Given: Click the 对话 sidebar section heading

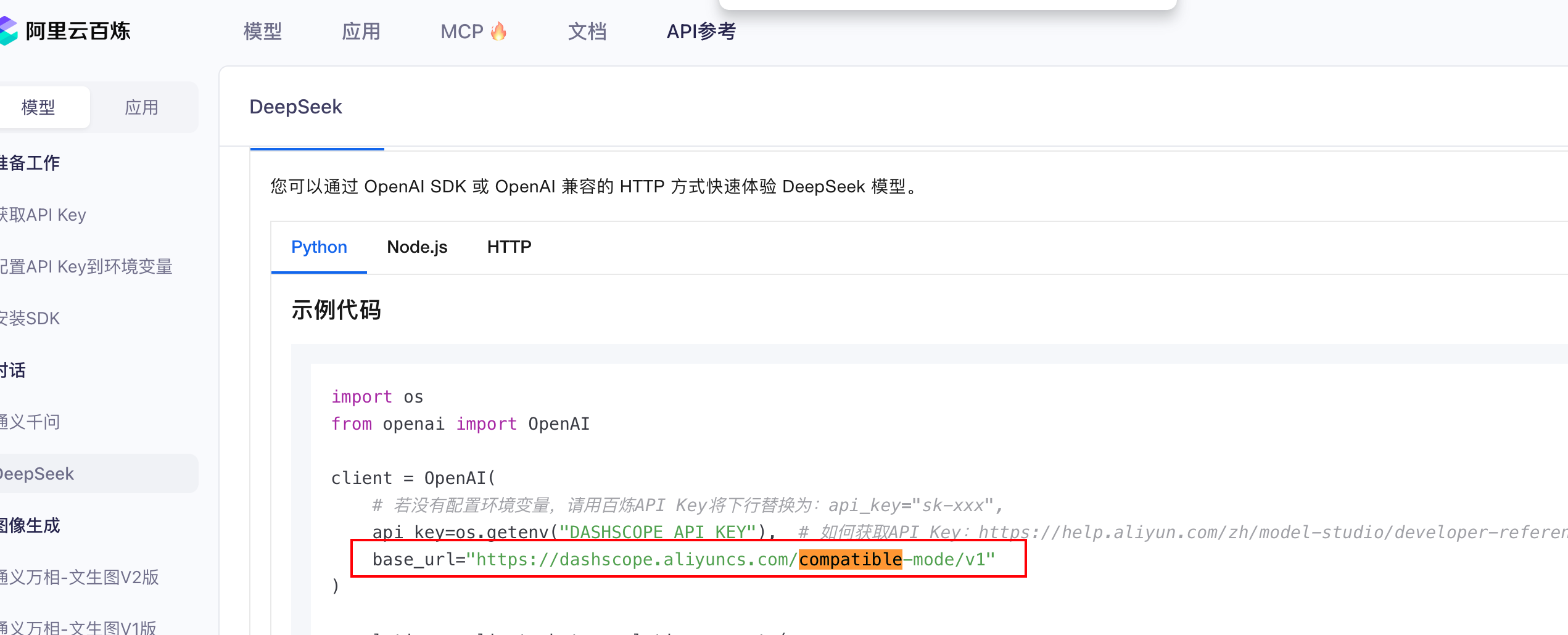Looking at the screenshot, I should (x=13, y=370).
